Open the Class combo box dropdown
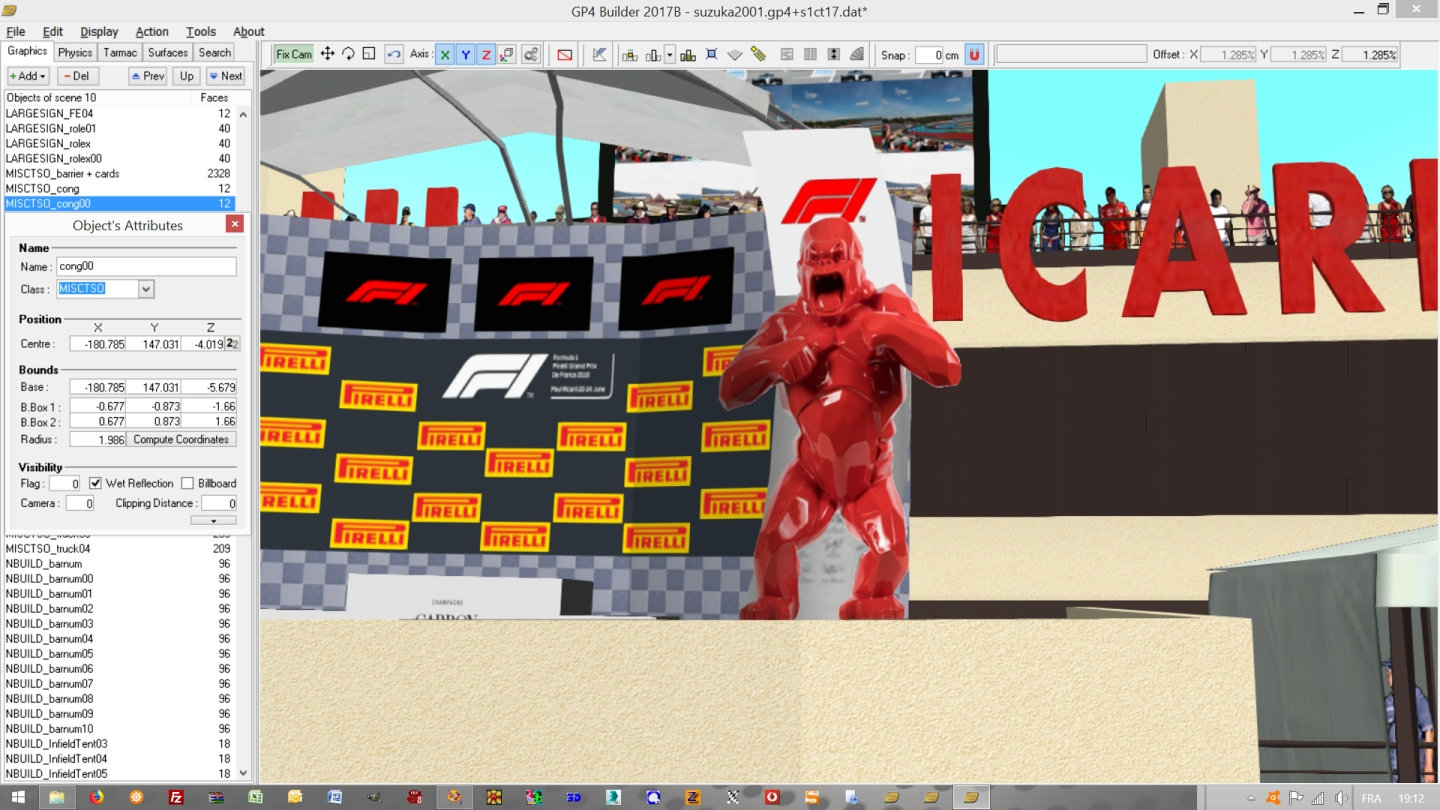 click(146, 289)
